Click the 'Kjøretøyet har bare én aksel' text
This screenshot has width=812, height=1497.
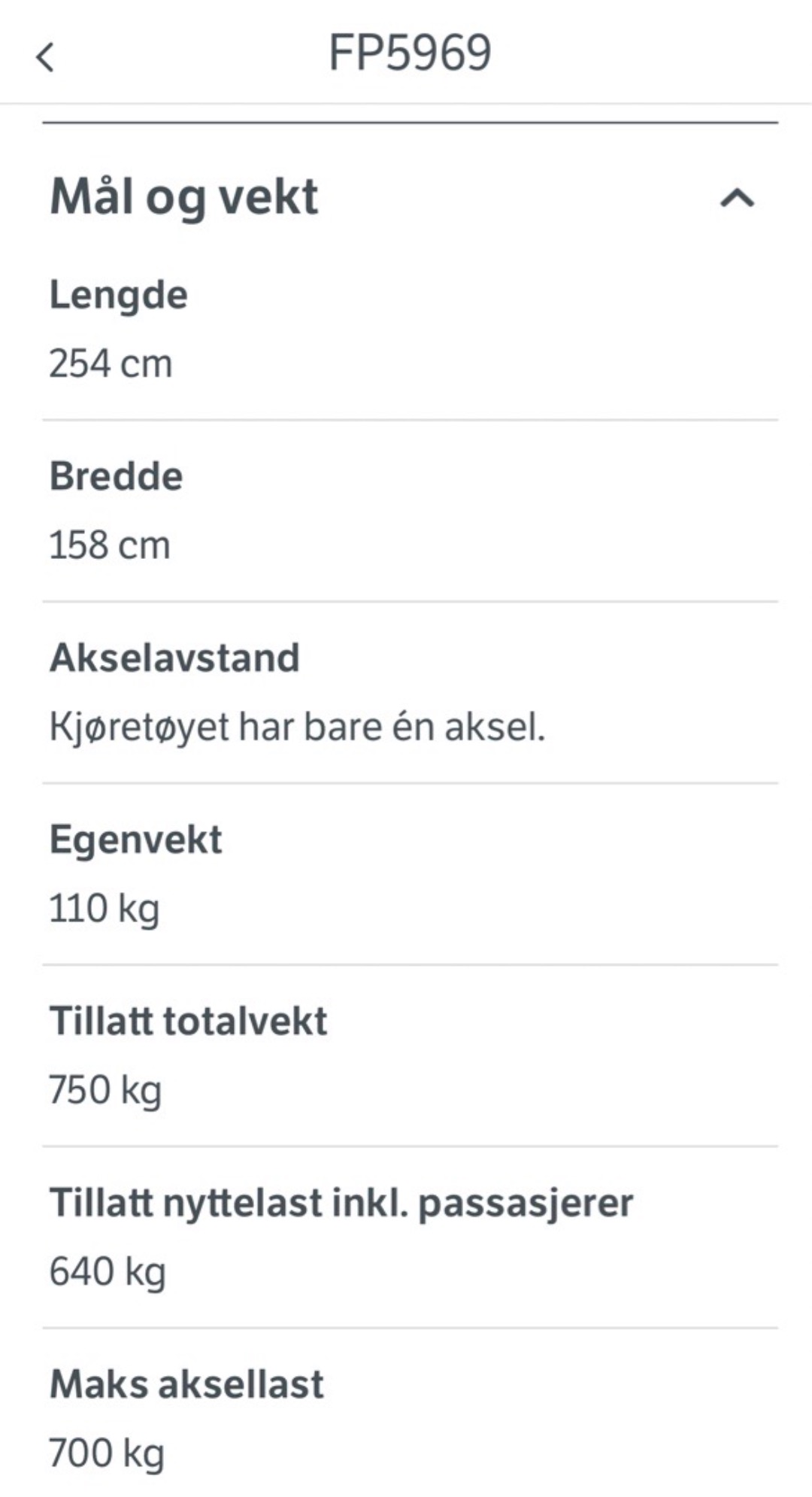[x=297, y=727]
